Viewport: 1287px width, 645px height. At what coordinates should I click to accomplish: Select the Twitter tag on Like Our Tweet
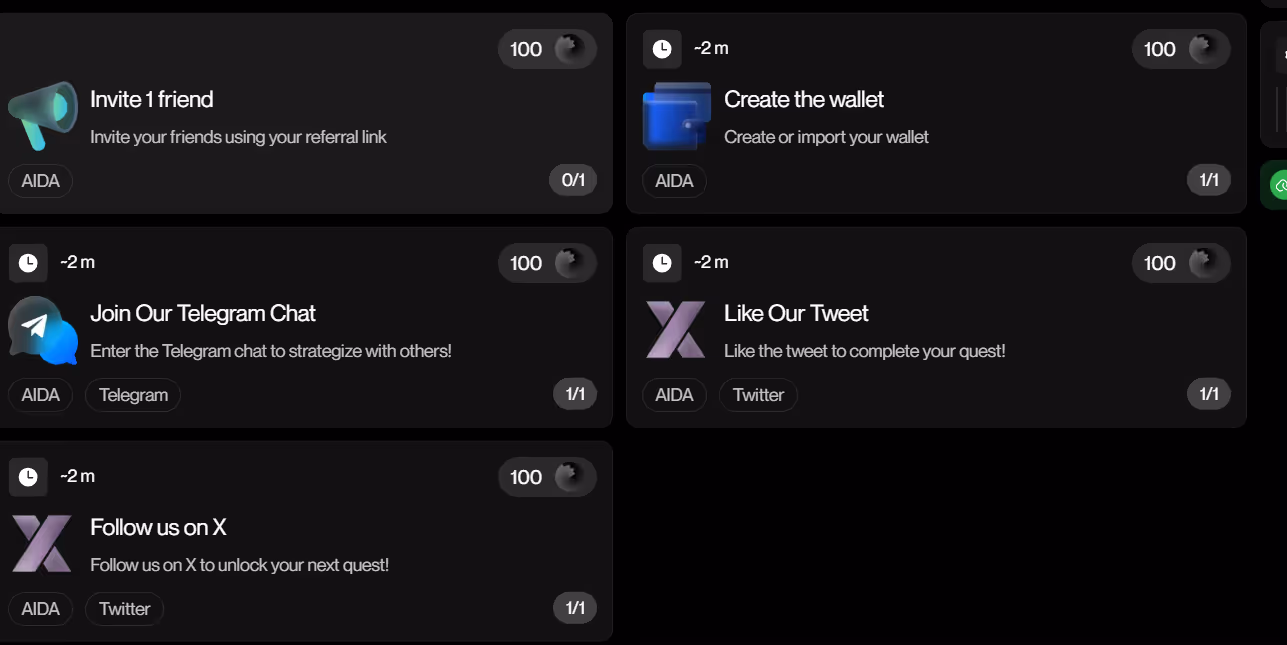pyautogui.click(x=758, y=395)
